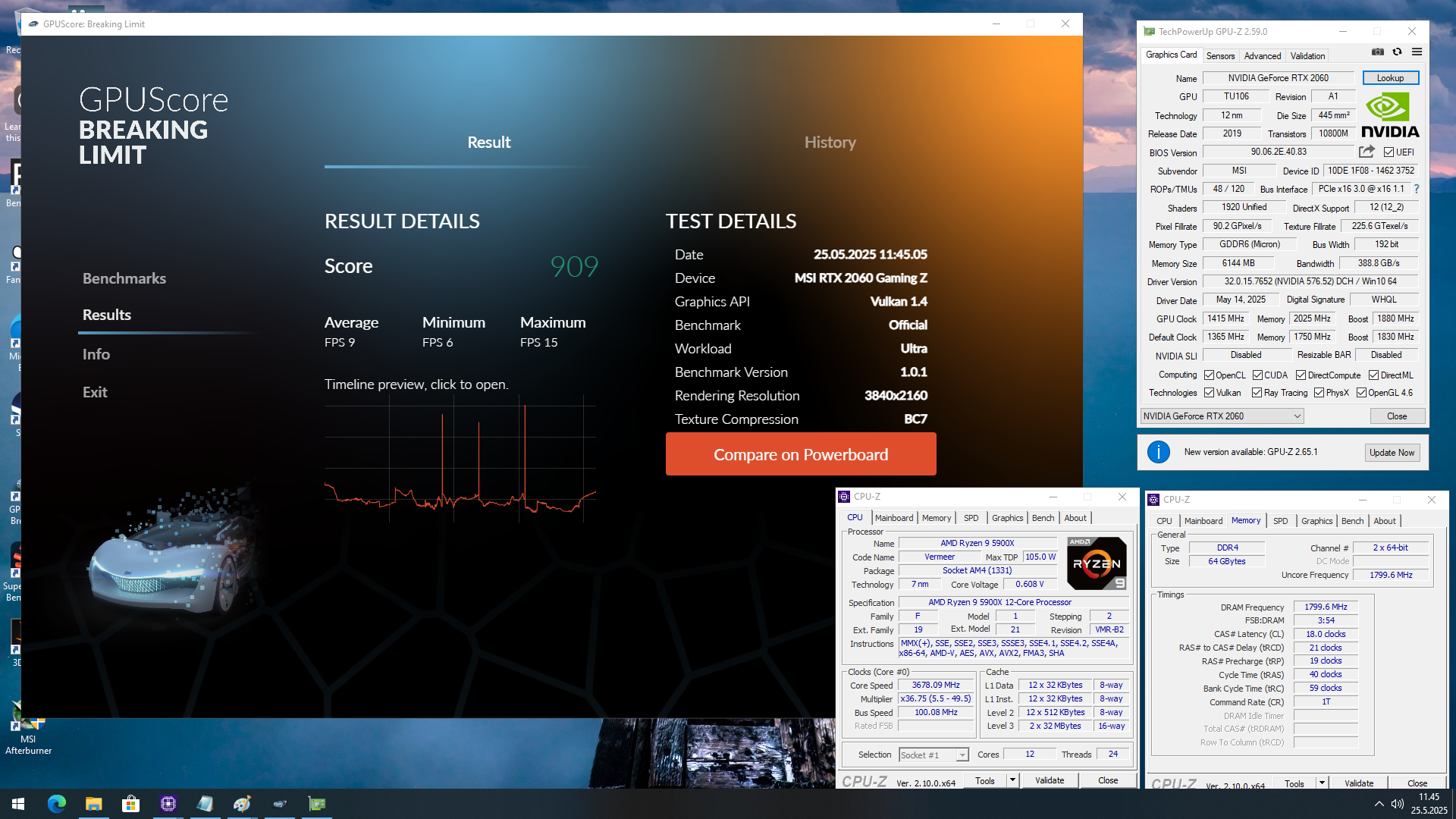Open Graphics tab in right CPU-Z window
Viewport: 1456px width, 819px height.
point(1316,521)
